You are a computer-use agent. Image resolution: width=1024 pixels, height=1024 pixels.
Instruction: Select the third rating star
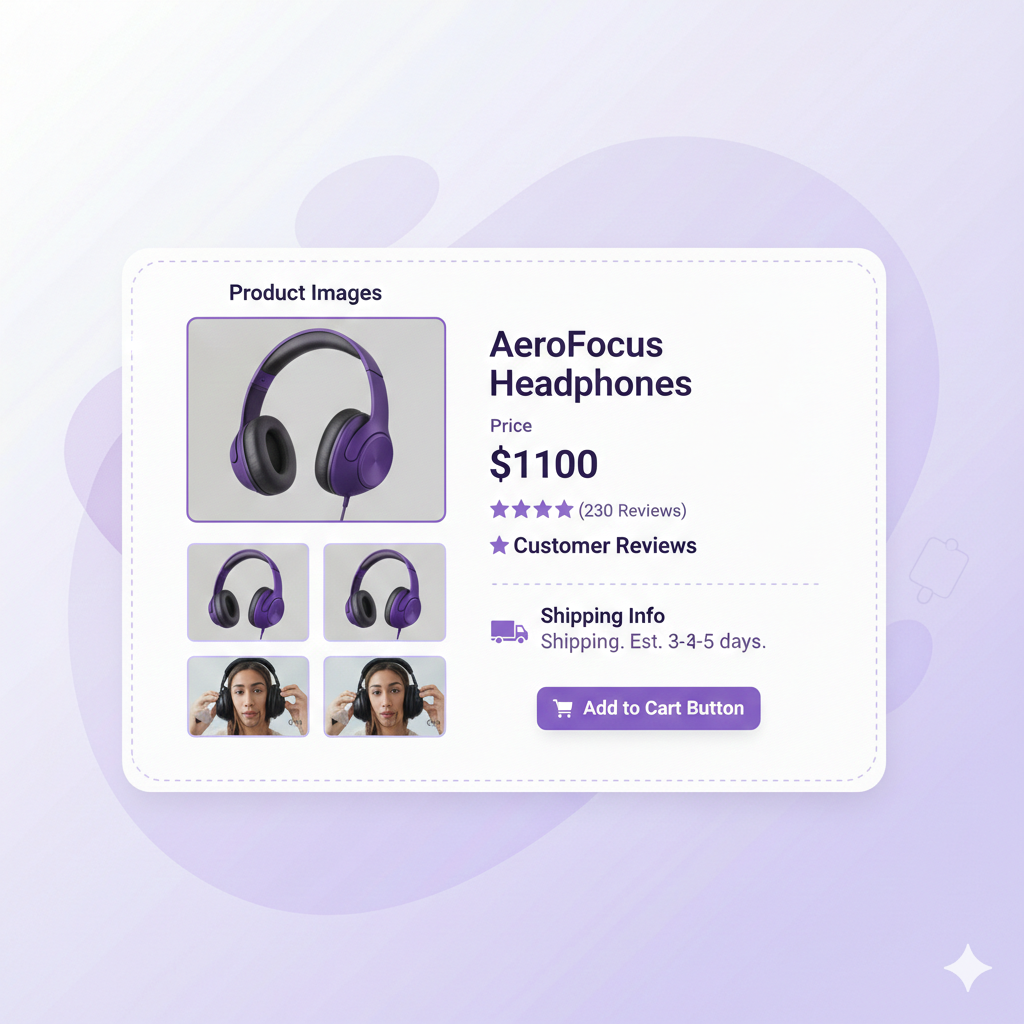click(x=543, y=509)
